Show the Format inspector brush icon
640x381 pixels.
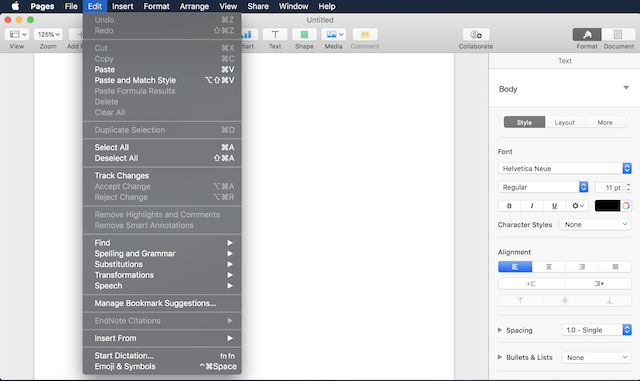[587, 34]
